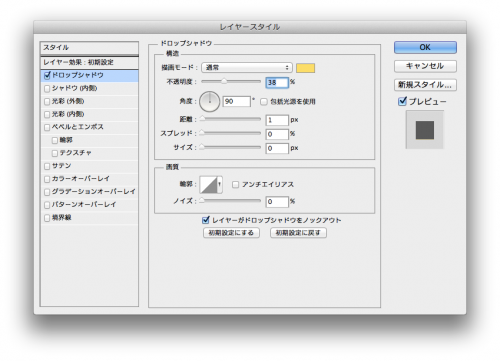Click the opacity field showing 38

point(277,82)
